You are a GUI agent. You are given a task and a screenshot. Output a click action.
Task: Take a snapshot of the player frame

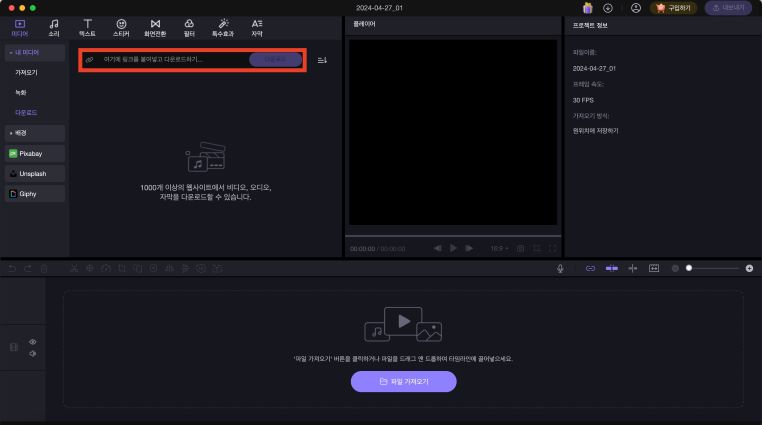520,249
